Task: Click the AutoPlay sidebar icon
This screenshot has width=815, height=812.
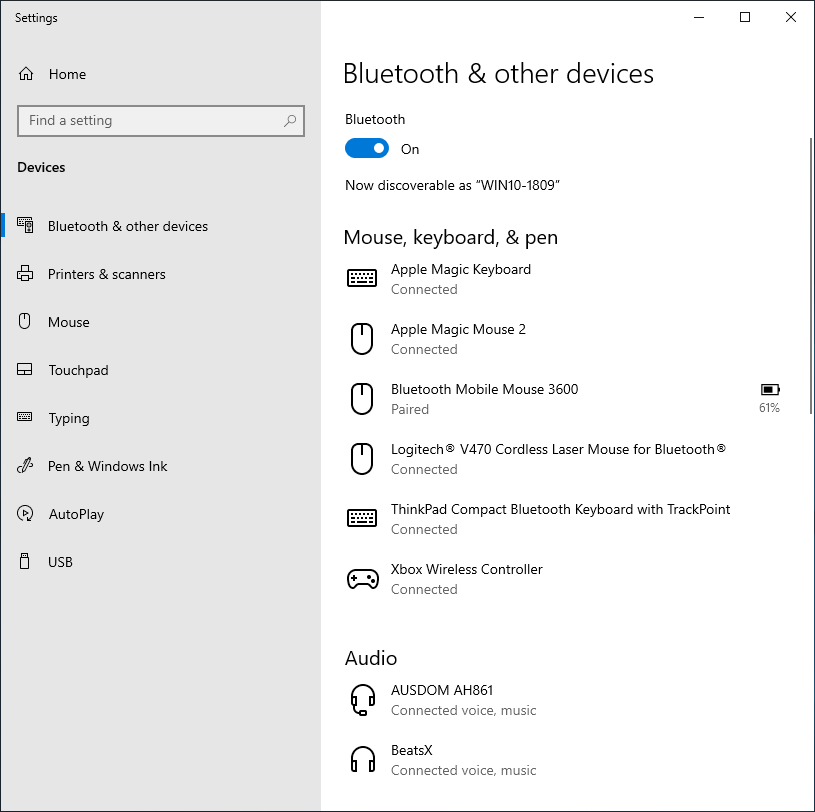Action: point(25,514)
